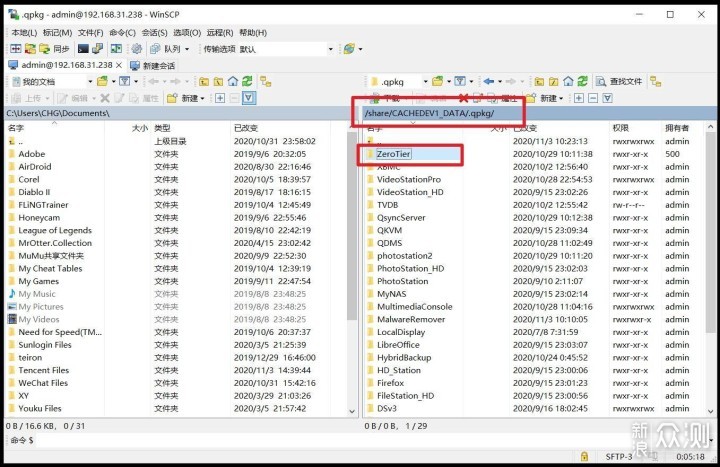Viewport: 720px width, 467px height.
Task: Toggle local directory tree icon
Action: pos(266,82)
